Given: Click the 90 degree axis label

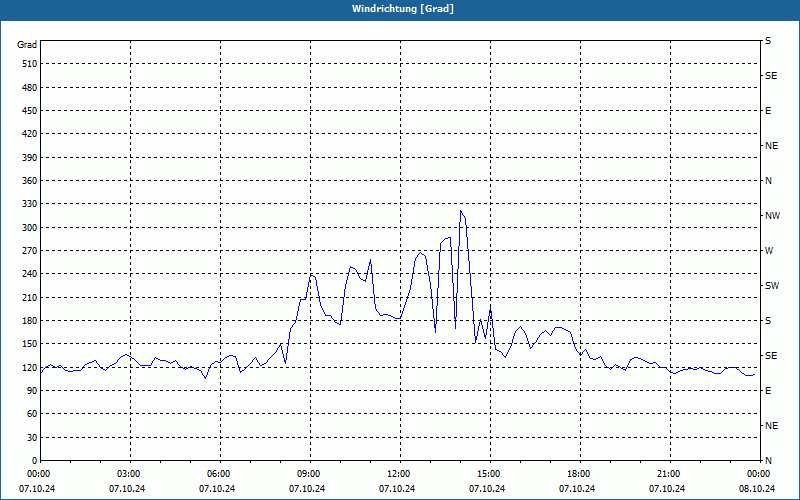Looking at the screenshot, I should 32,391.
